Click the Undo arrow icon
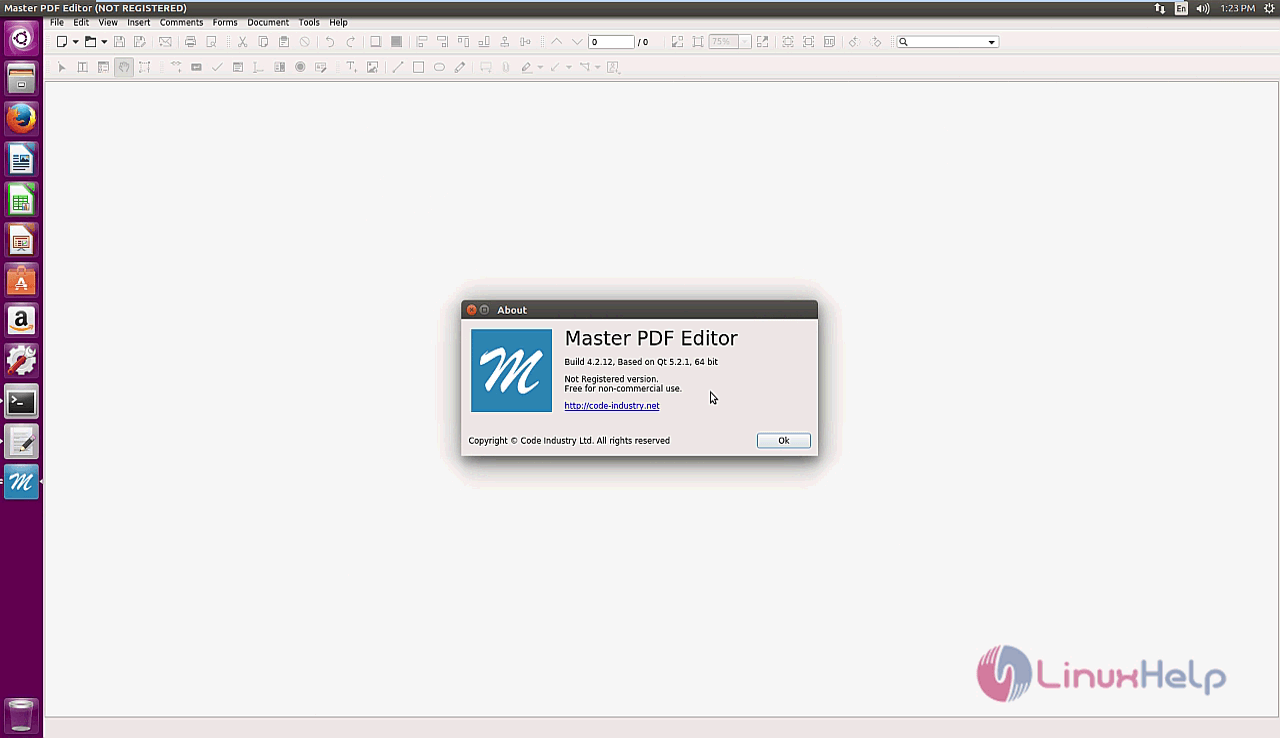This screenshot has height=738, width=1280. 329,42
